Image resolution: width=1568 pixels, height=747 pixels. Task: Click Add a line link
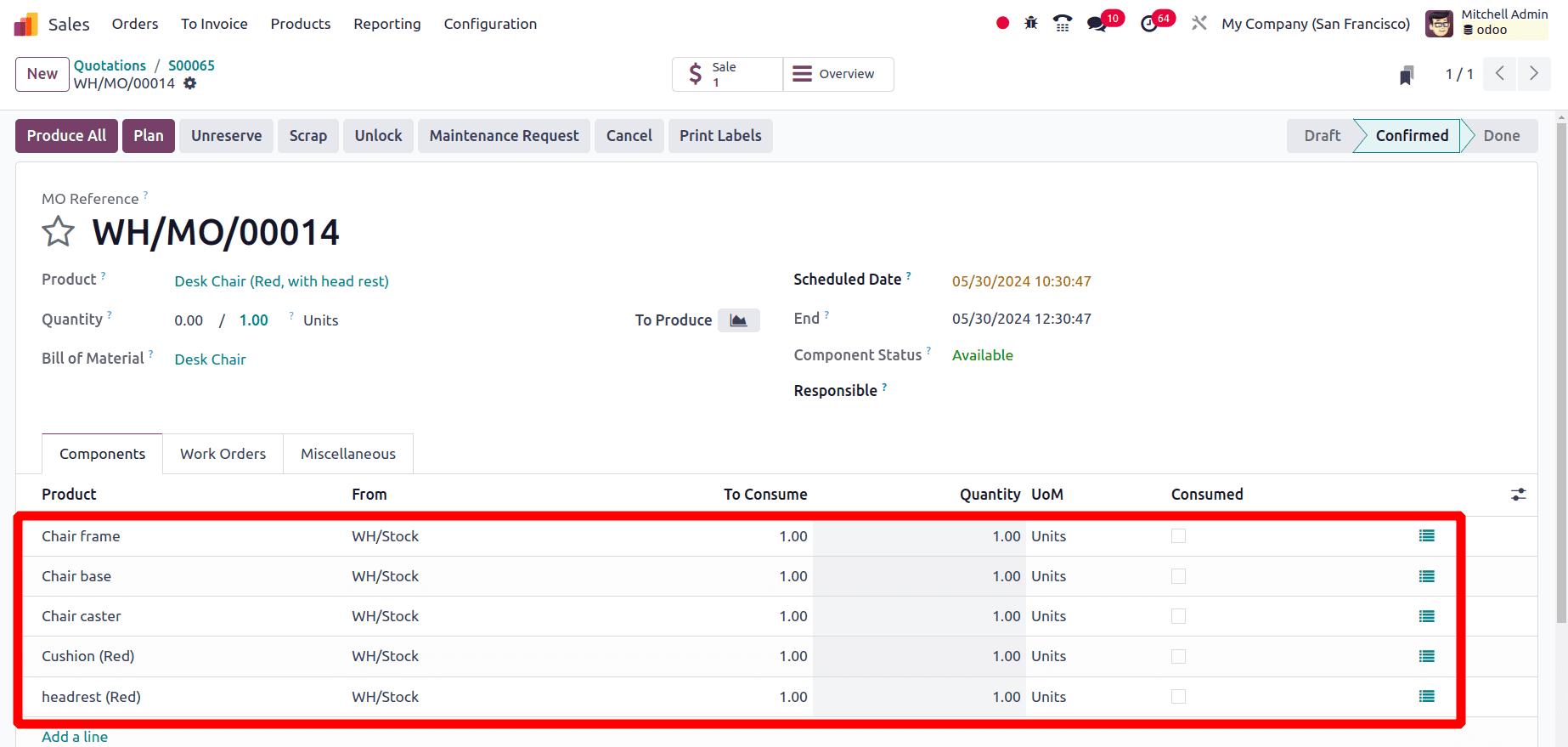click(75, 737)
